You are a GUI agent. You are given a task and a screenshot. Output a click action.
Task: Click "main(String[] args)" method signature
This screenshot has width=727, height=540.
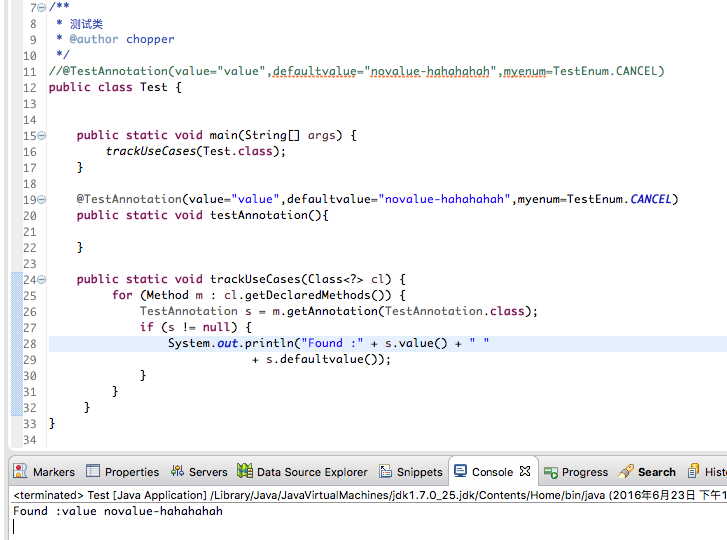276,135
